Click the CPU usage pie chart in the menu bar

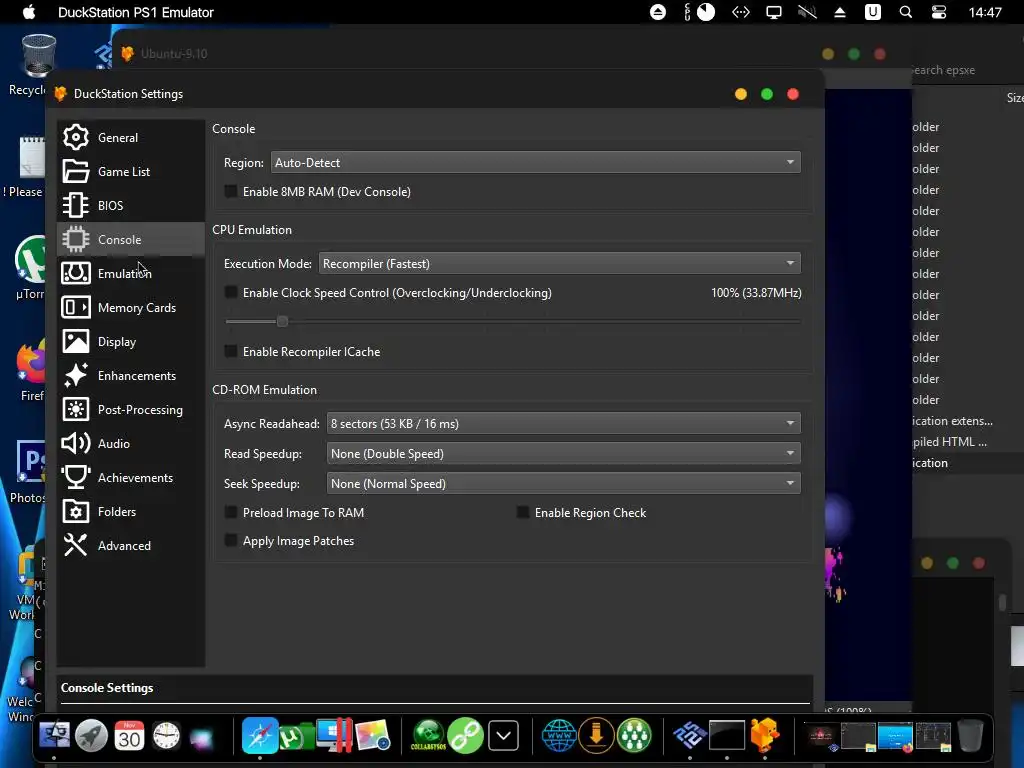pyautogui.click(x=706, y=12)
